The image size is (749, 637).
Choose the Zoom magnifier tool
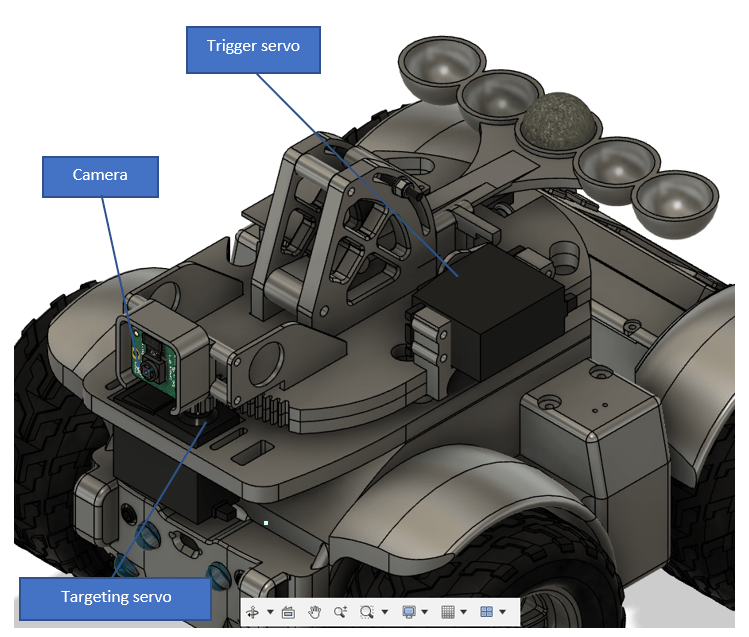tap(340, 612)
